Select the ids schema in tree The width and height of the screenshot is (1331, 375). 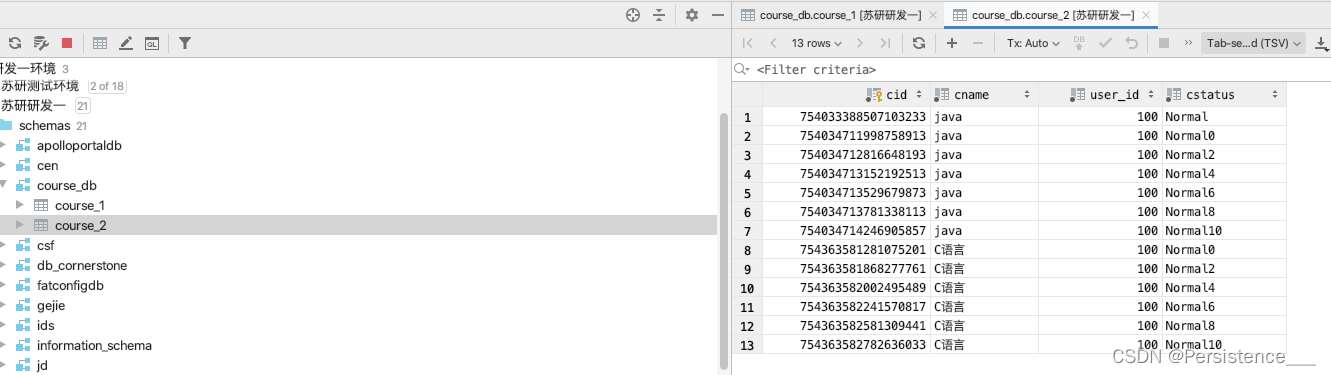pos(45,326)
